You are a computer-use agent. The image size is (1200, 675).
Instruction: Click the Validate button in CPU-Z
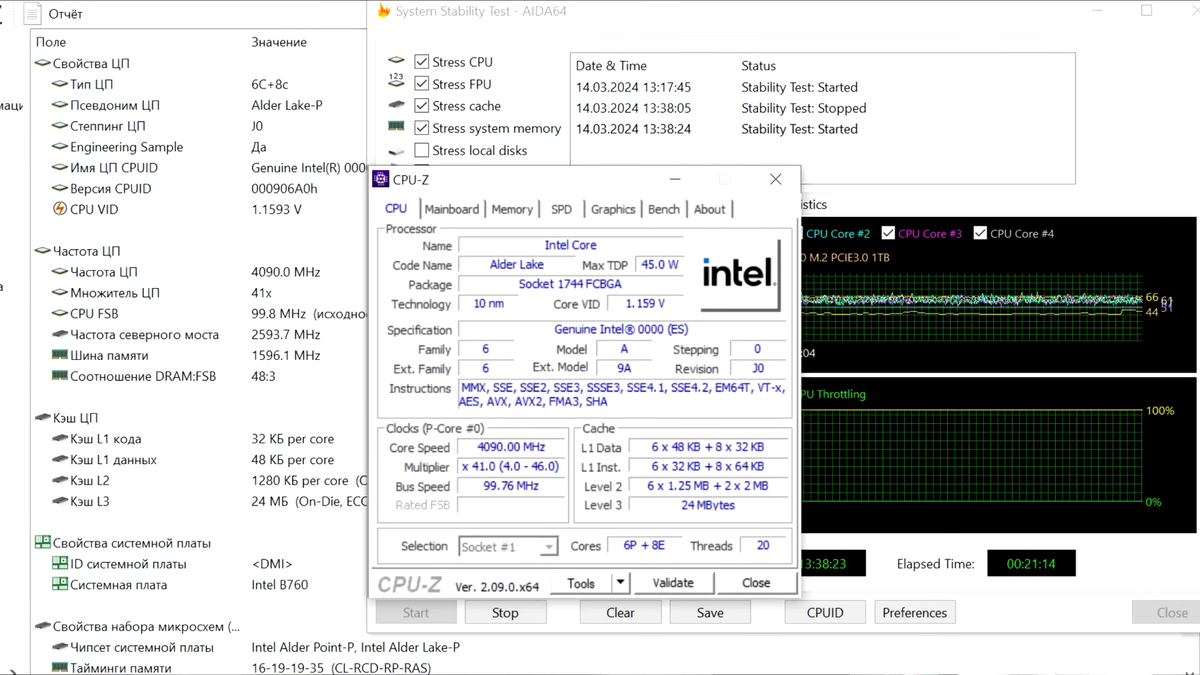673,582
